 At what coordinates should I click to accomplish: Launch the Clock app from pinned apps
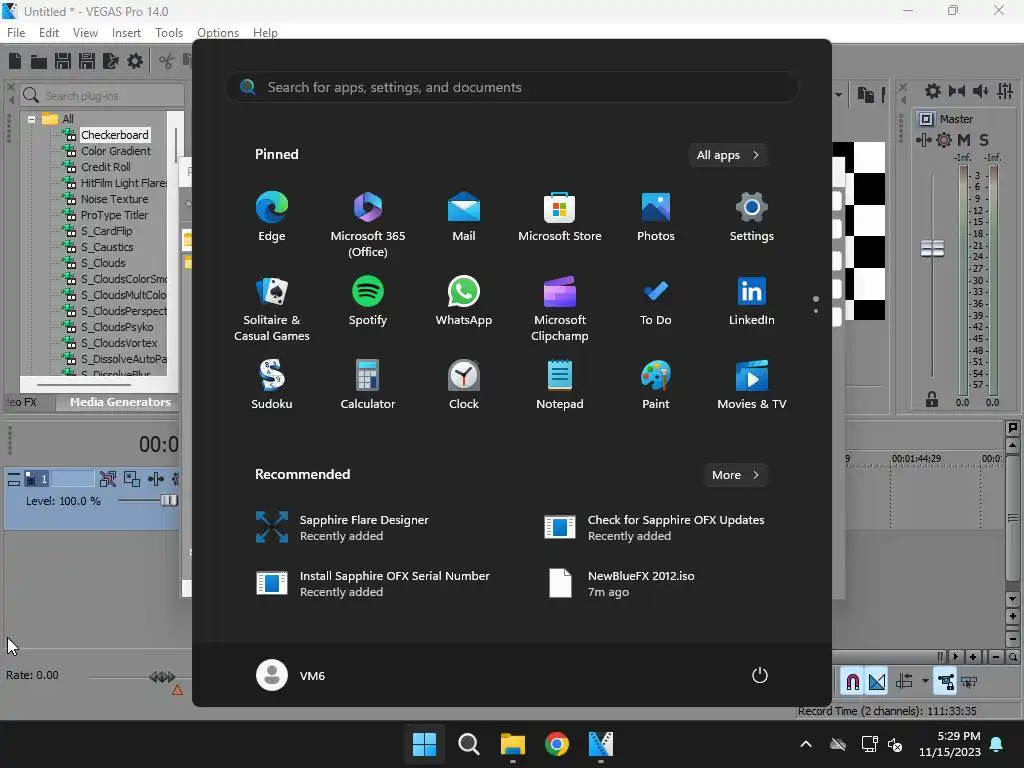click(464, 385)
